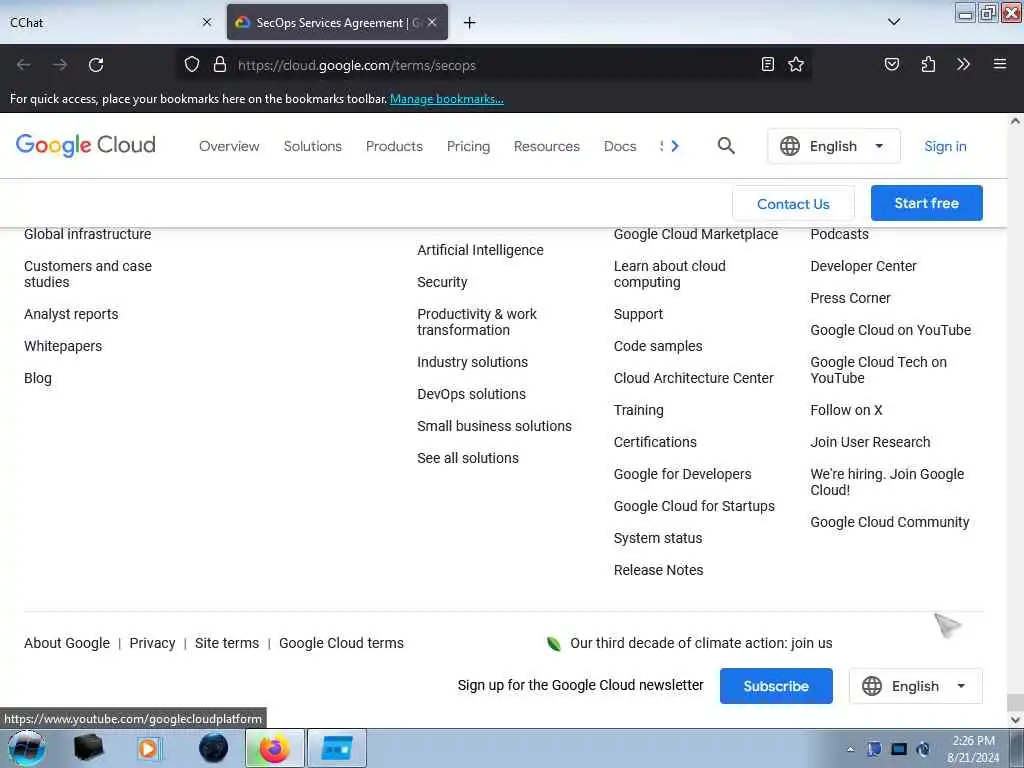Open the Firefox hamburger menu
1024x768 pixels.
999,64
